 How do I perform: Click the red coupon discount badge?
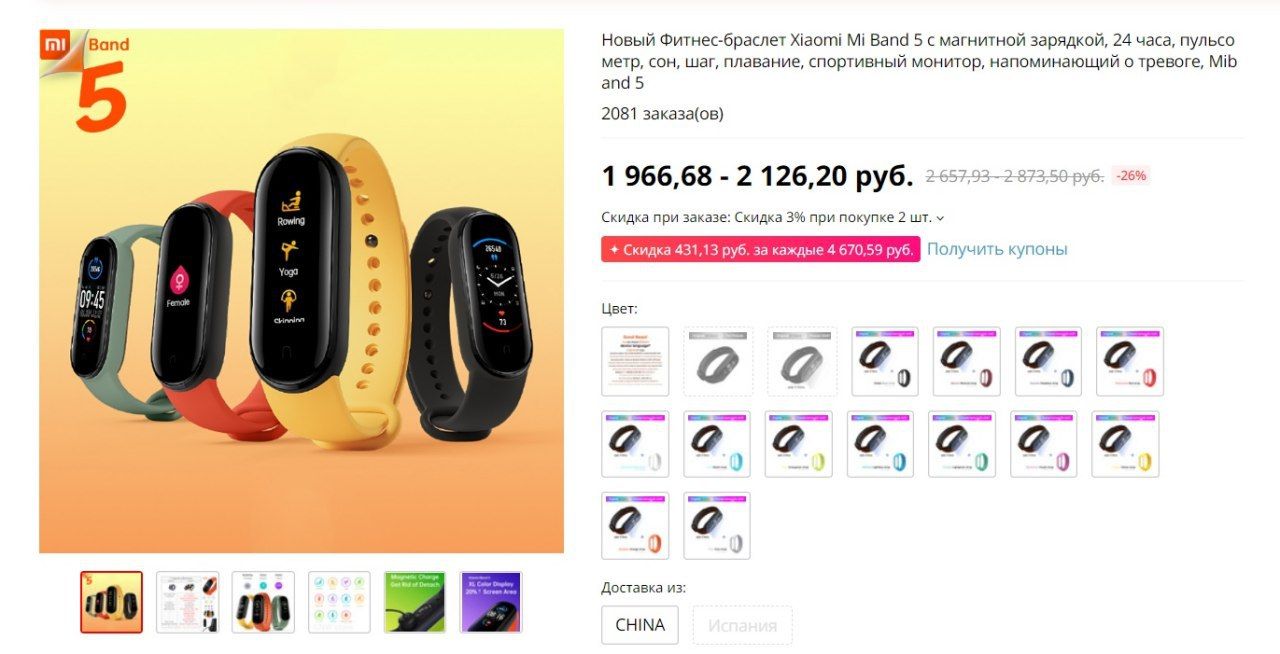[760, 249]
